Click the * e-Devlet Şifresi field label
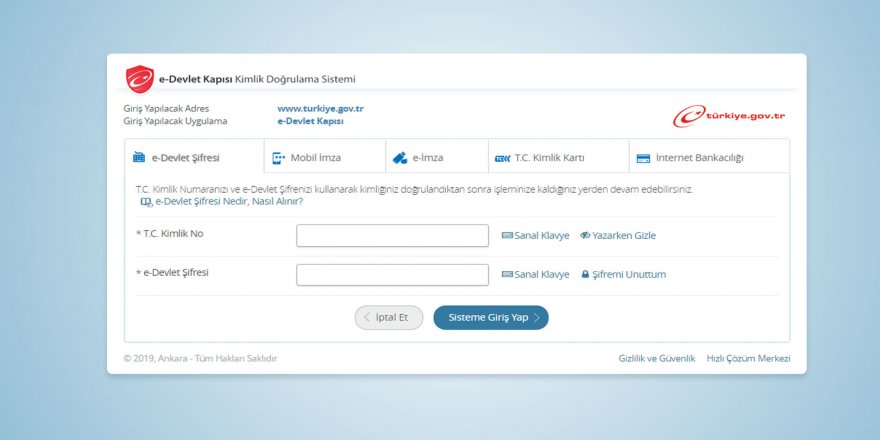This screenshot has height=440, width=880. pyautogui.click(x=172, y=273)
